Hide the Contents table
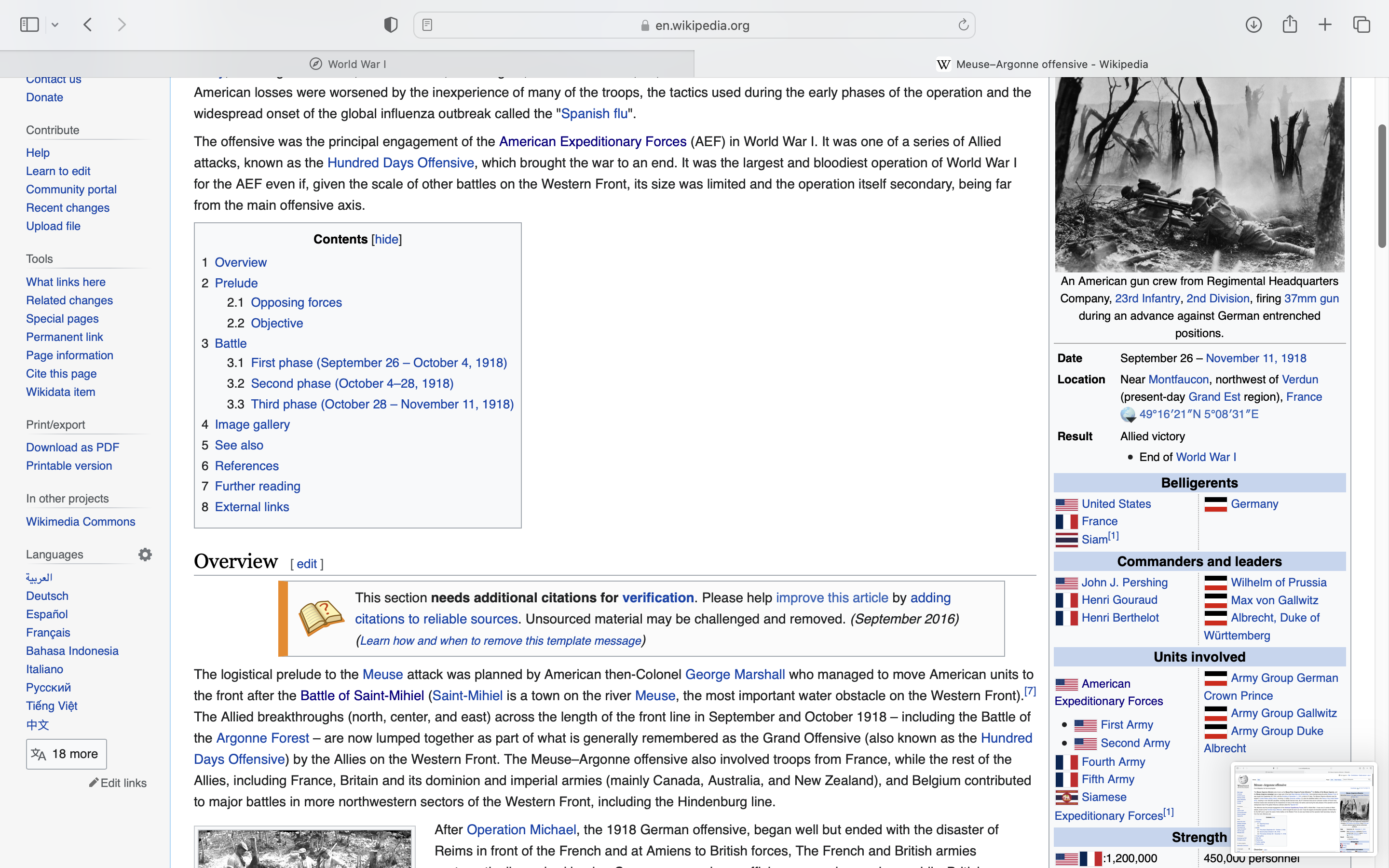 386,239
